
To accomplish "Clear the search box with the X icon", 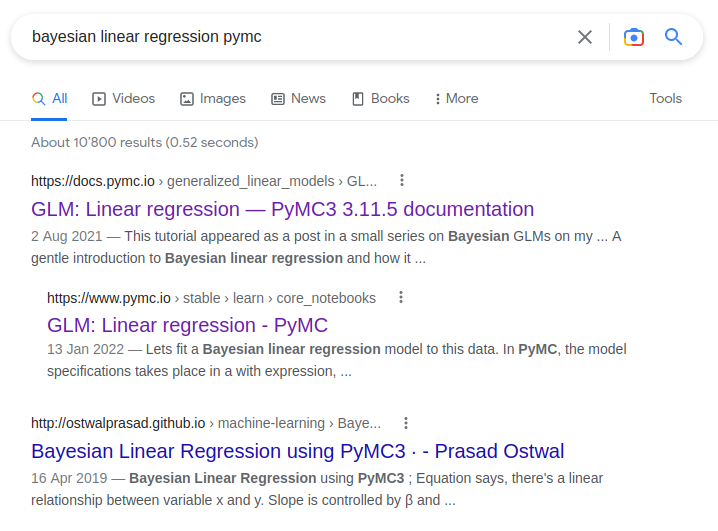I will pyautogui.click(x=585, y=37).
